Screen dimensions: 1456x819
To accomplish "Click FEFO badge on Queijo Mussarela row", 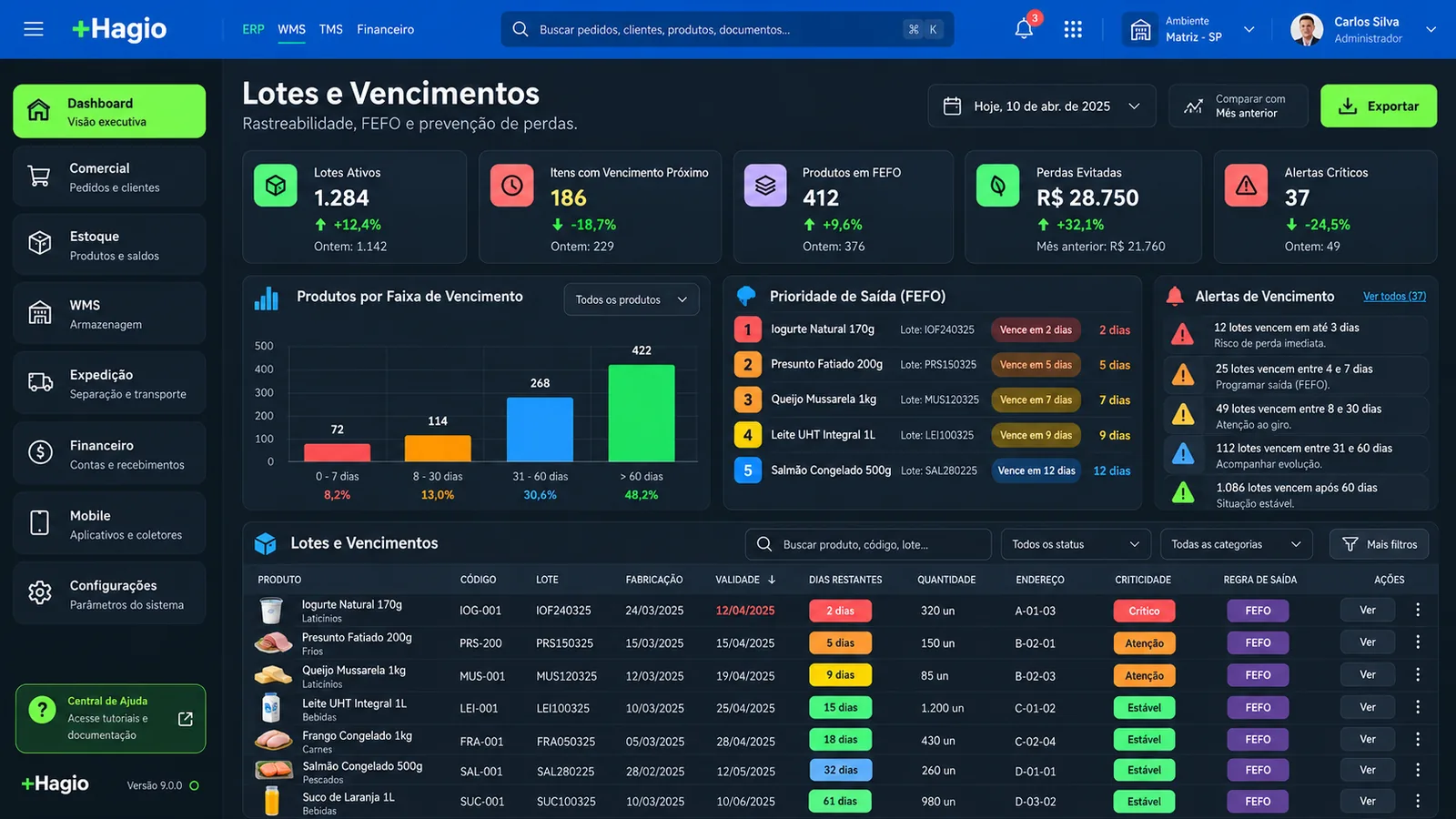I will click(x=1258, y=675).
